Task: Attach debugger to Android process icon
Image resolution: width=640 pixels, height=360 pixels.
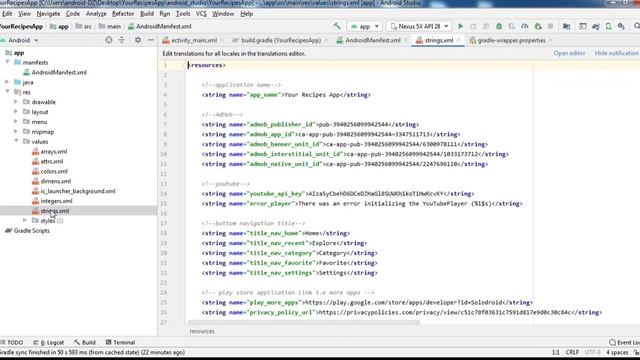Action: pyautogui.click(x=538, y=26)
